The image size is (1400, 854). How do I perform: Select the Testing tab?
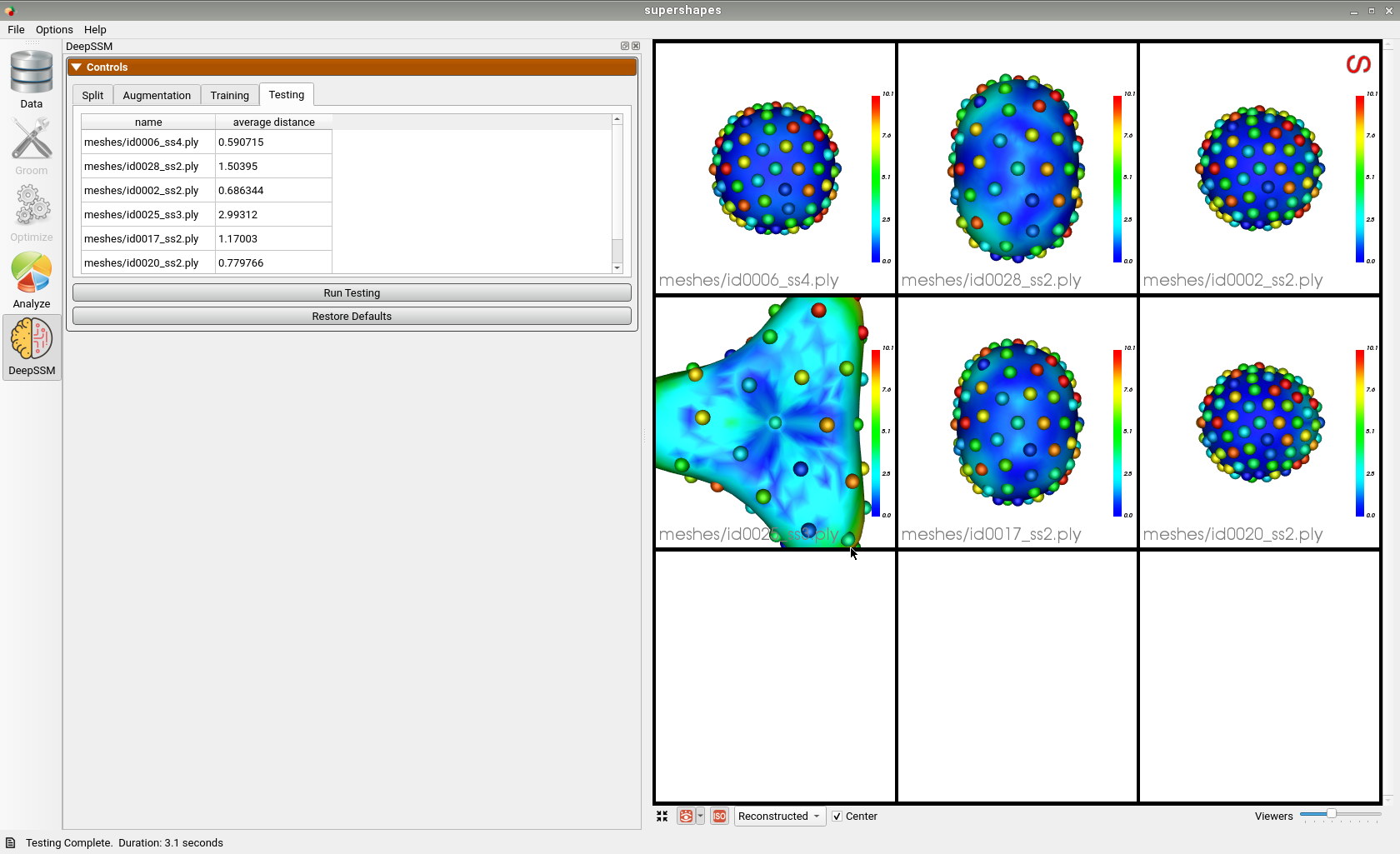(287, 94)
